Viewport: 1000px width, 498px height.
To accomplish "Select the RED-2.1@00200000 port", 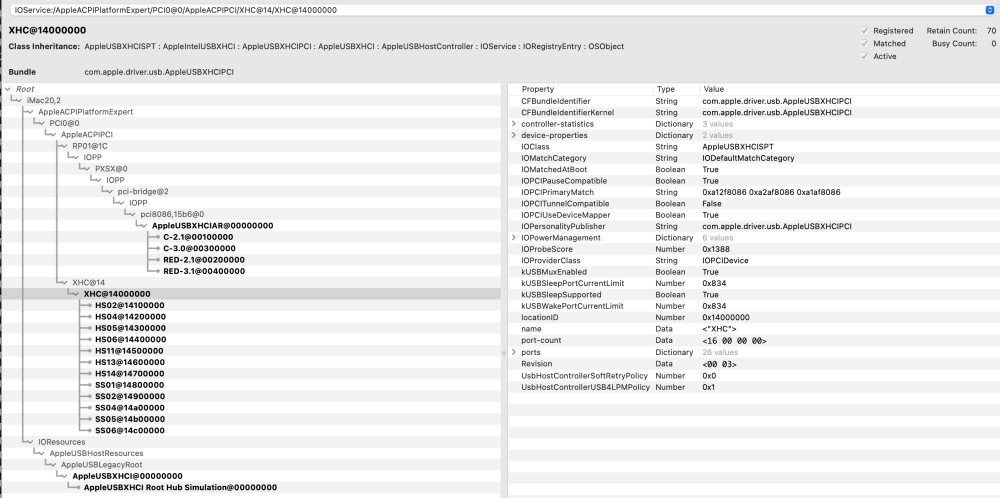I will point(204,260).
